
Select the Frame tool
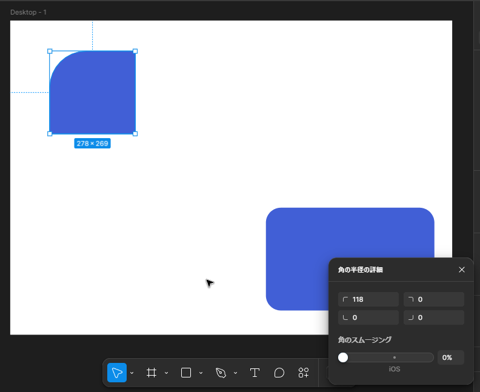point(151,372)
